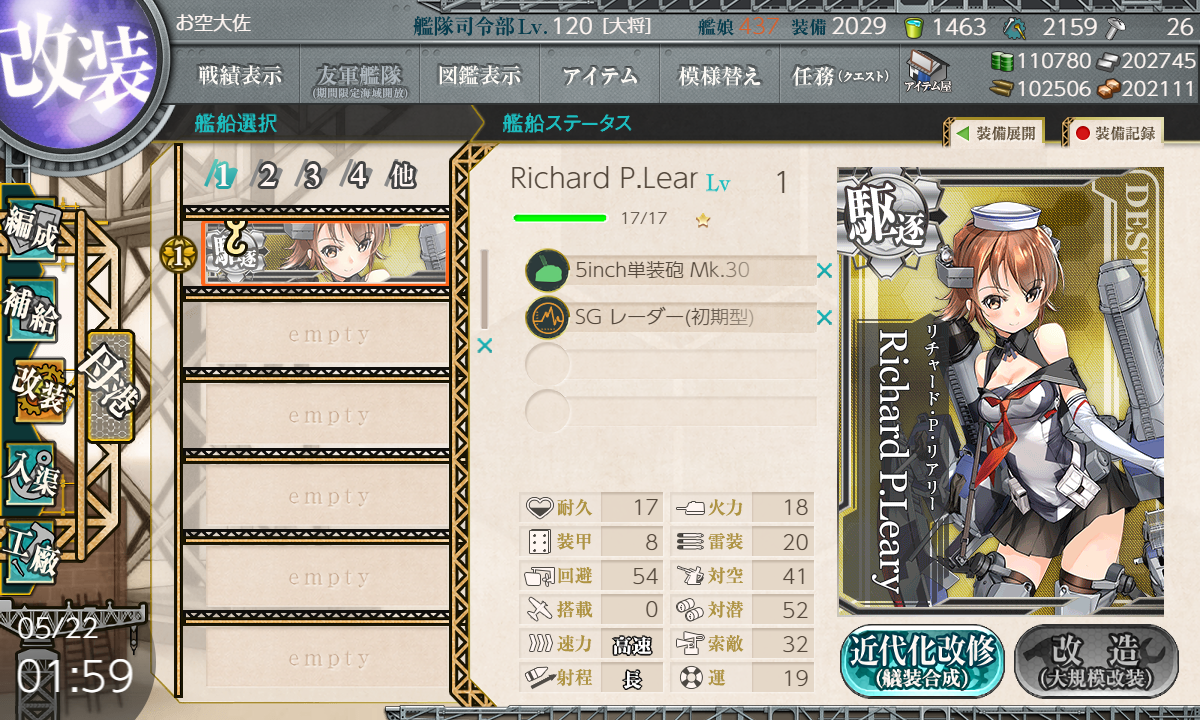Click the SG レーダー radar equipment icon
This screenshot has height=720, width=1200.
click(x=547, y=318)
